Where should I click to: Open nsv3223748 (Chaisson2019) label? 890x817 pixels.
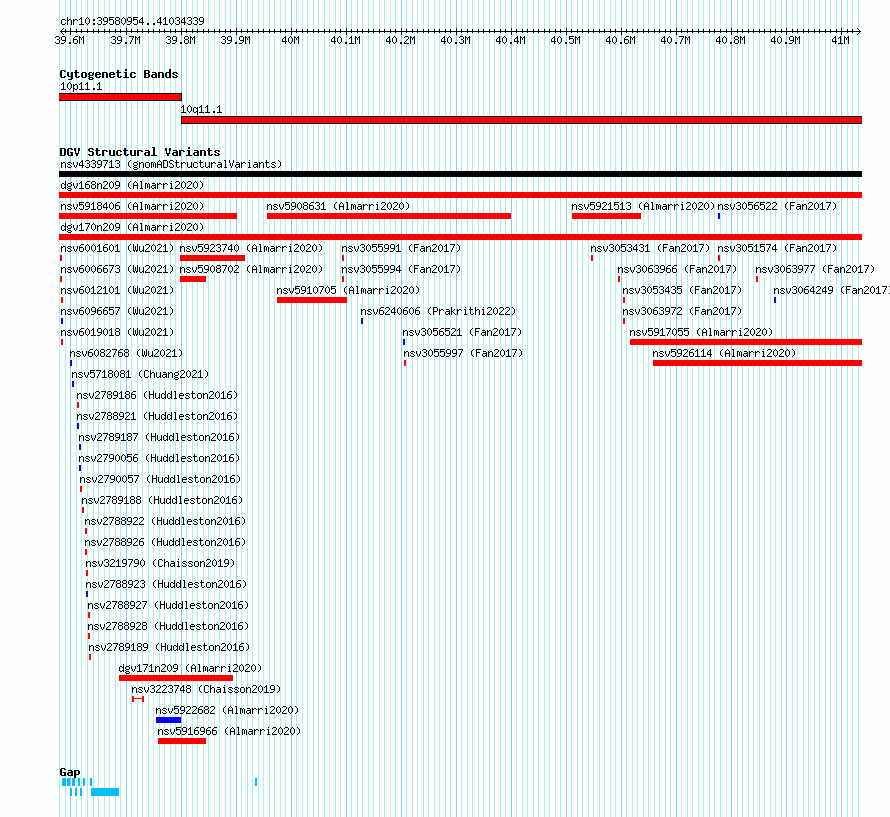206,689
